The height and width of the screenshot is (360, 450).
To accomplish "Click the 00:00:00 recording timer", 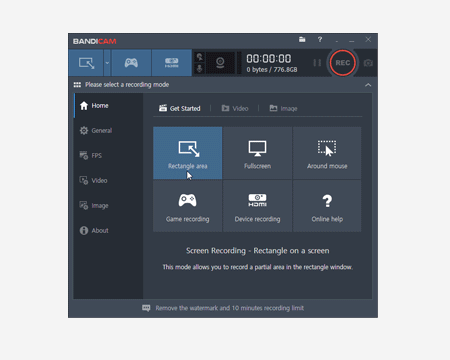I will coord(269,59).
